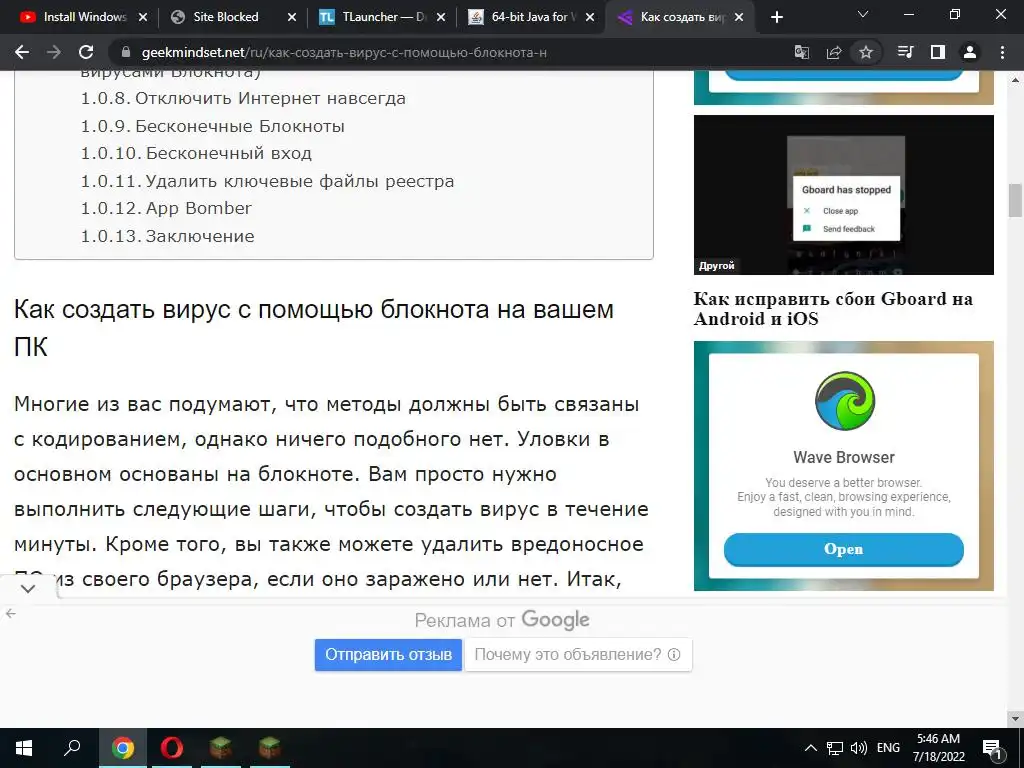Open the Gboard has stopped article thumbnail

tap(844, 195)
